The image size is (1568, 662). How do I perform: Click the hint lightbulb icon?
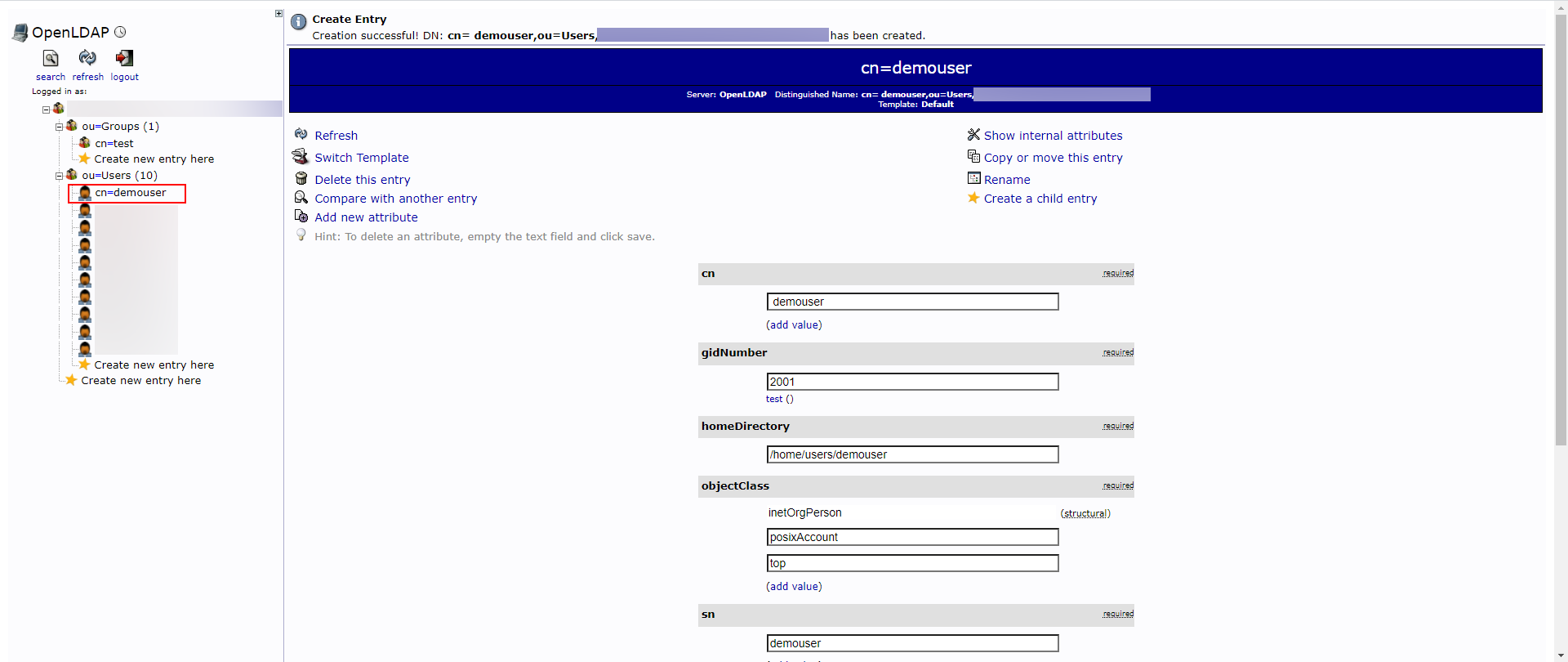(x=301, y=235)
